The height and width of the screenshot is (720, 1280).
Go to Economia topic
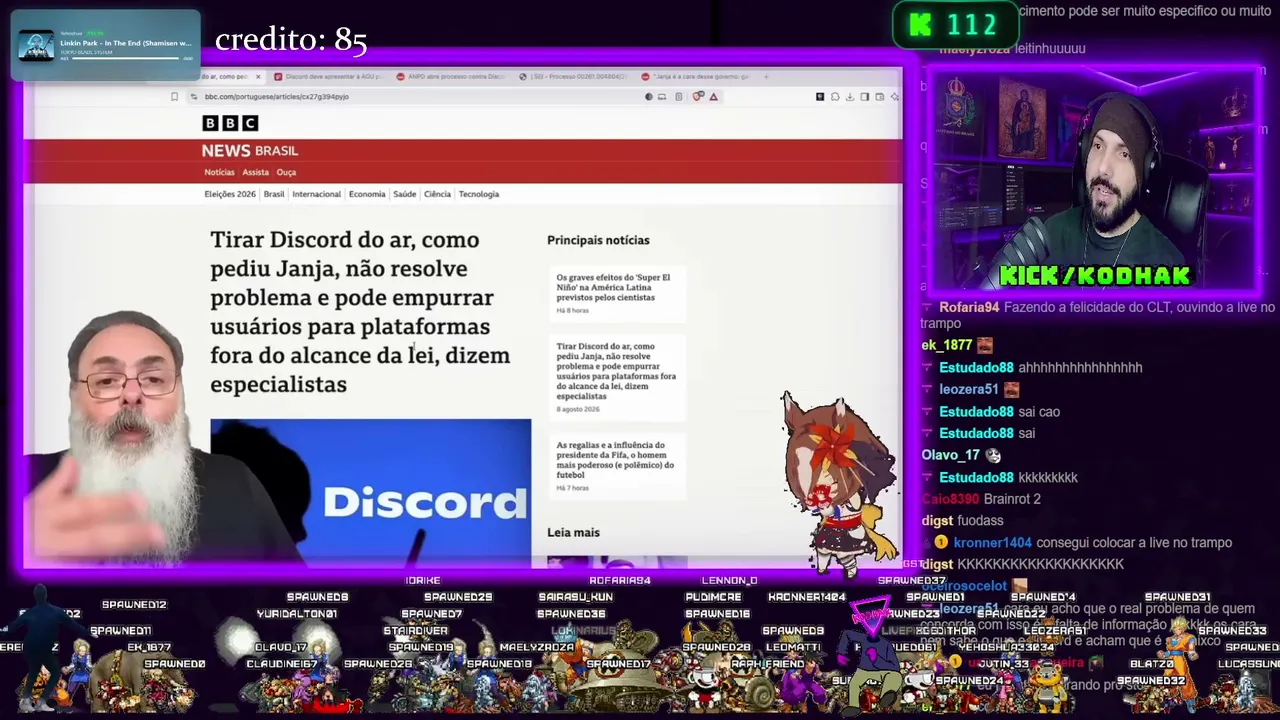(x=367, y=194)
